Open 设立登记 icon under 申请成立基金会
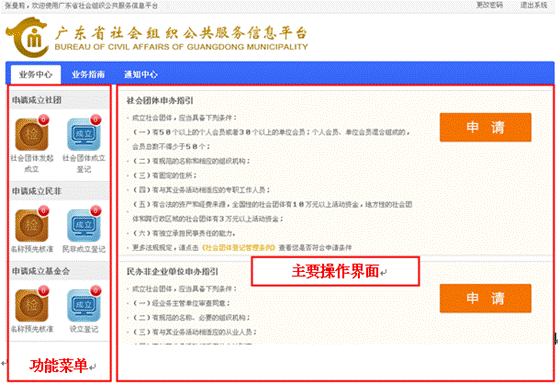The image size is (558, 384). tap(84, 305)
